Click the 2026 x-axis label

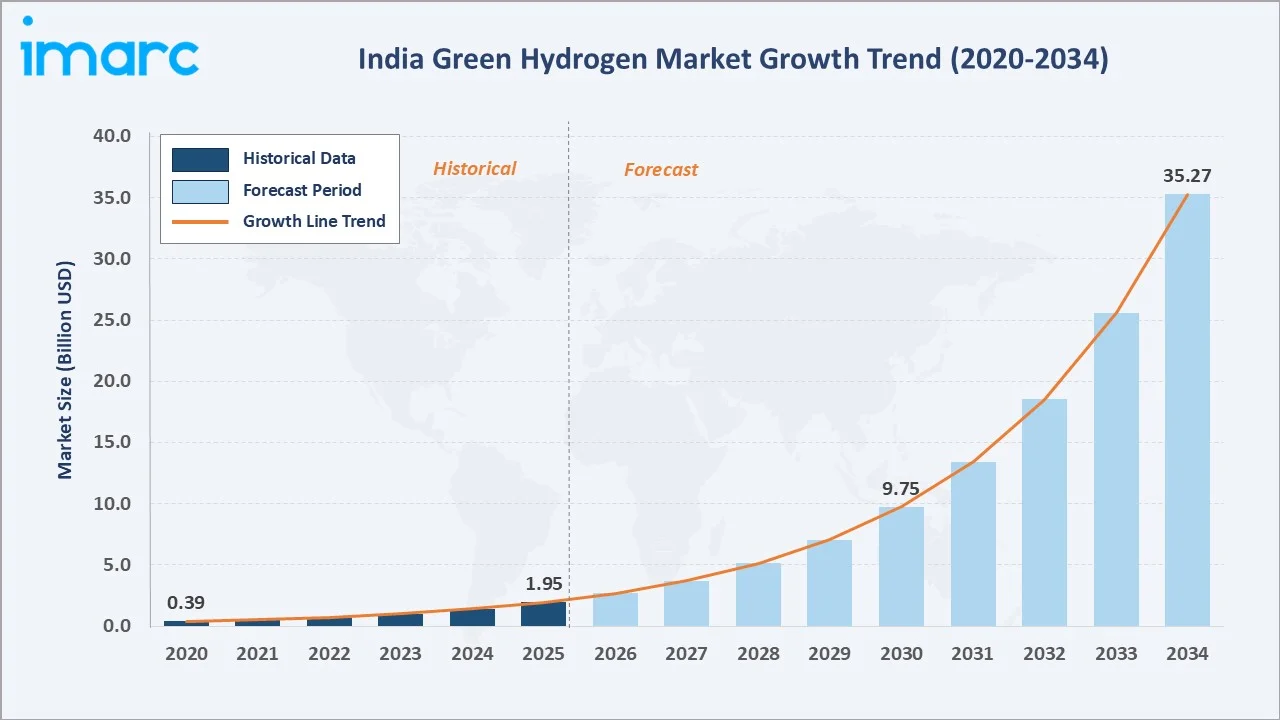pyautogui.click(x=615, y=654)
